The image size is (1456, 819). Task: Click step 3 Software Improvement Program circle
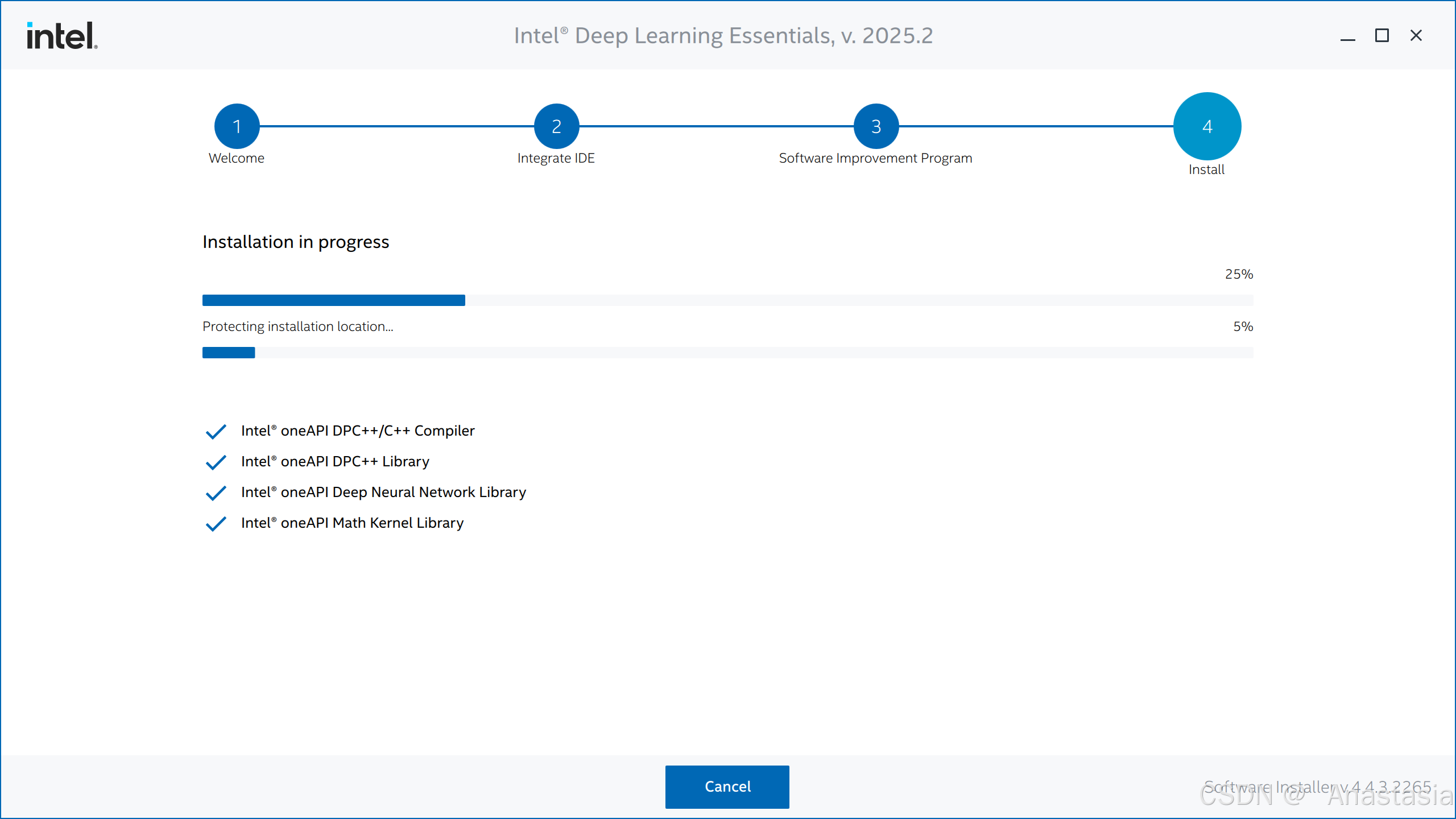coord(876,126)
